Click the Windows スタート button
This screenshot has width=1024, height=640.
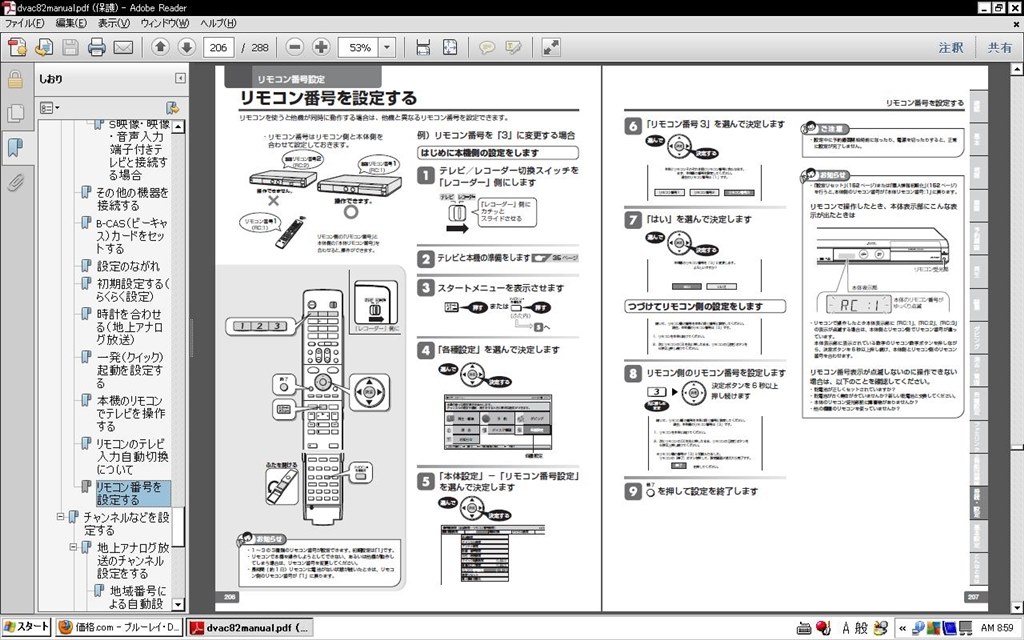pos(26,627)
